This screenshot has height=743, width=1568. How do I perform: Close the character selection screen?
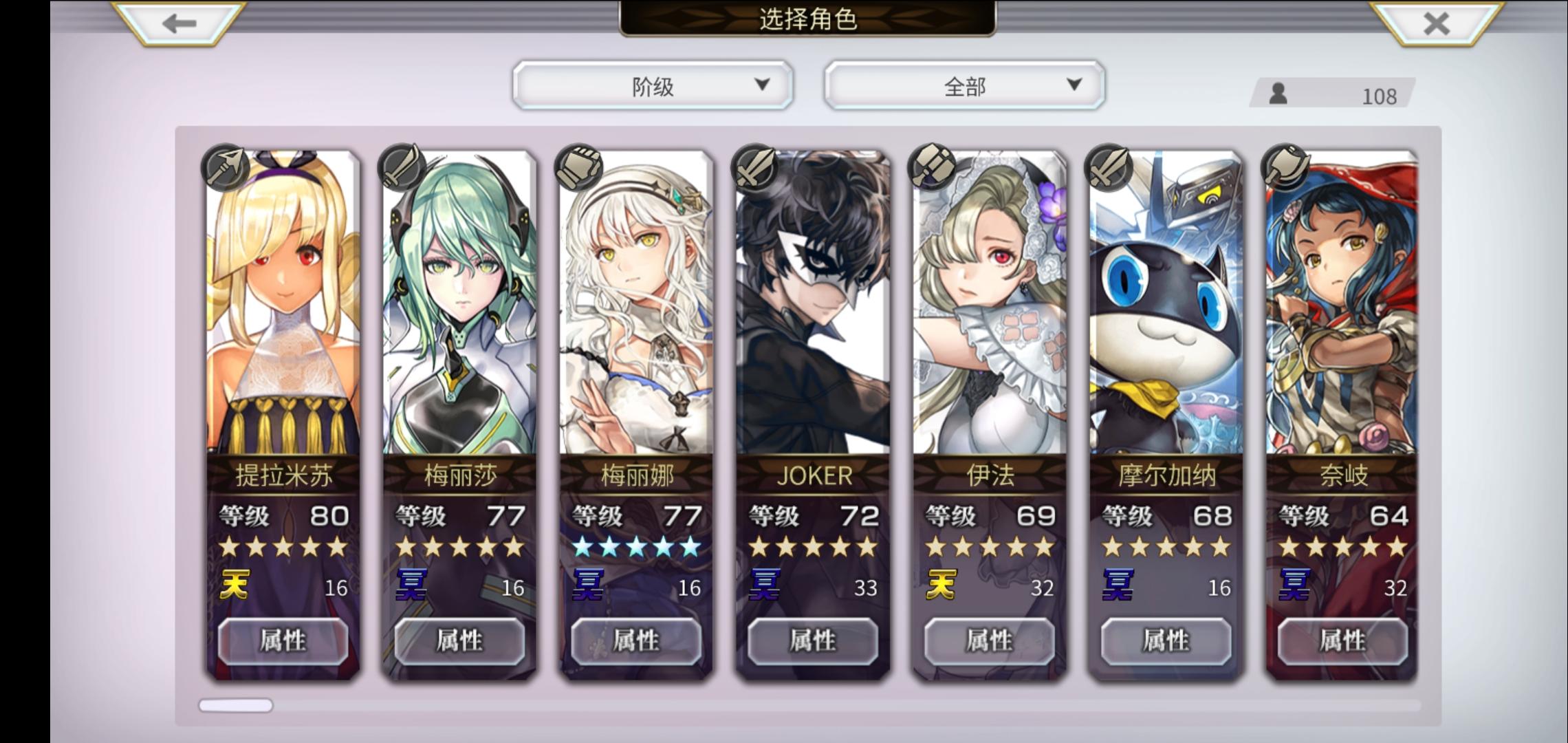tap(1437, 23)
